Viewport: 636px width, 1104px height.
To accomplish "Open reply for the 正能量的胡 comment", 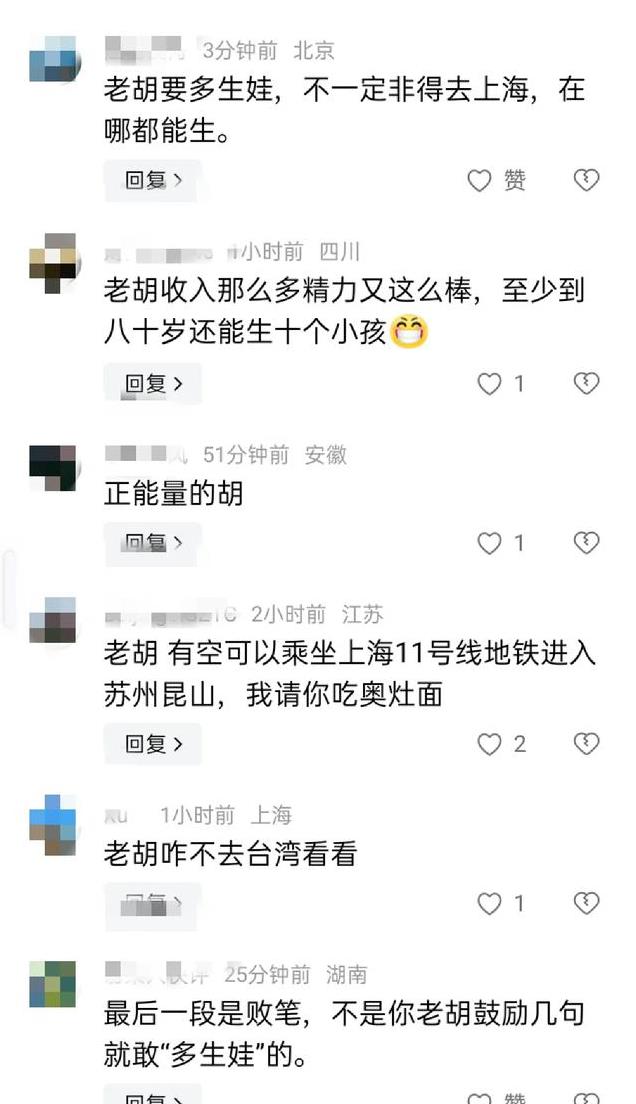I will 153,544.
